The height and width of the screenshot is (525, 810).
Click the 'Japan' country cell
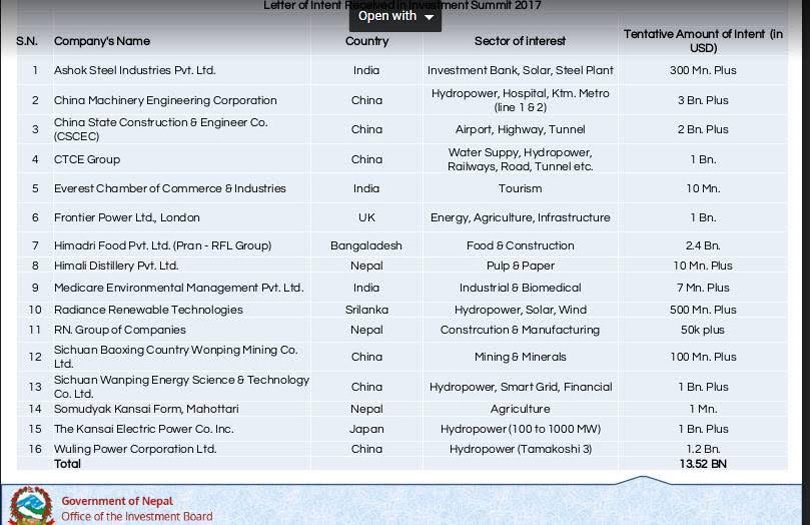point(367,429)
